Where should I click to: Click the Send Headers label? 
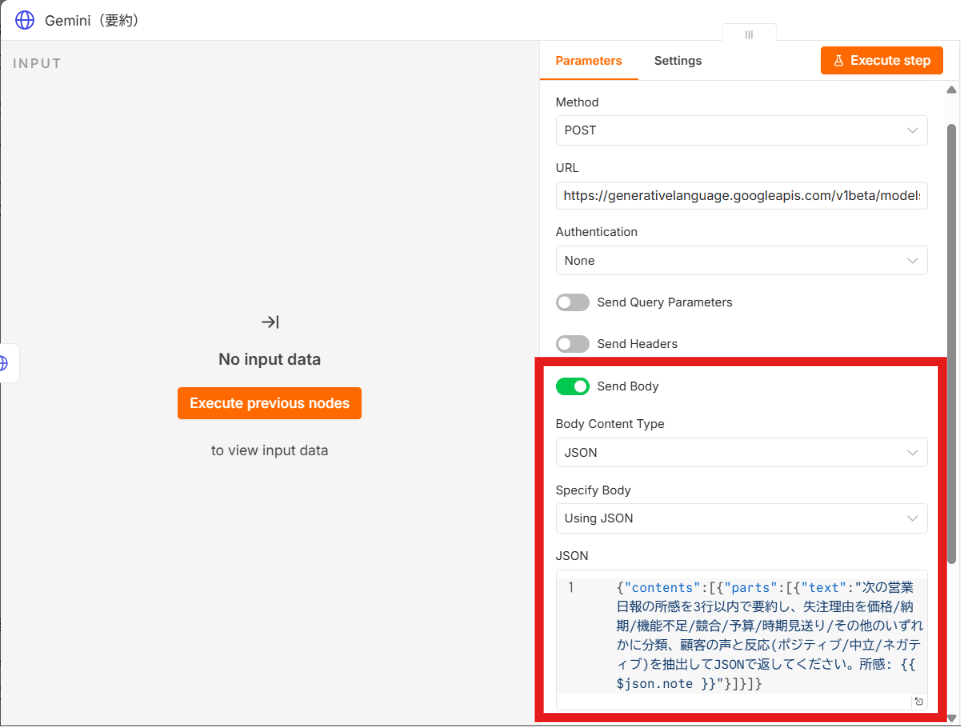(637, 344)
